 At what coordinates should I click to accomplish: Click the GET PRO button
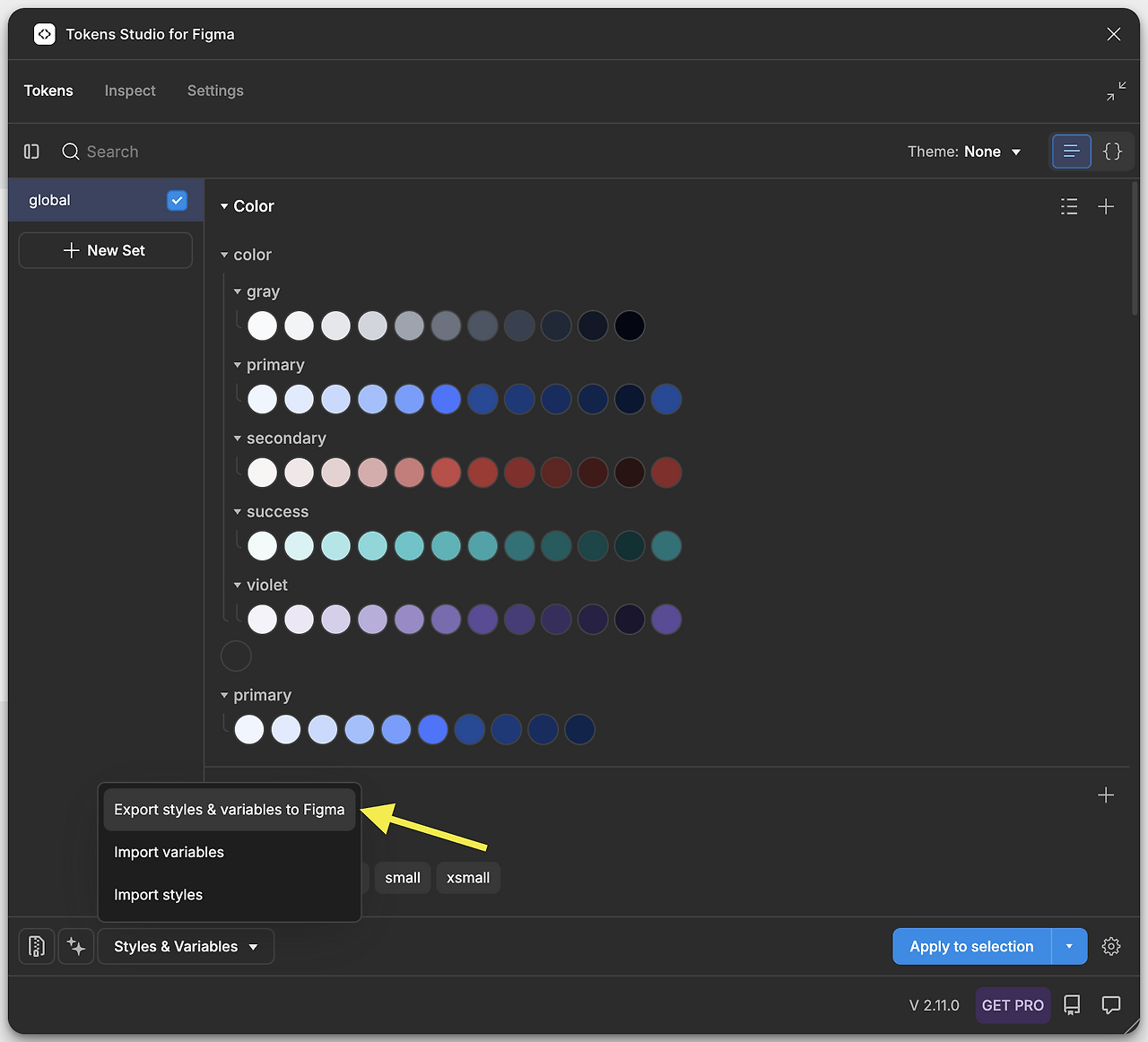(1013, 1005)
